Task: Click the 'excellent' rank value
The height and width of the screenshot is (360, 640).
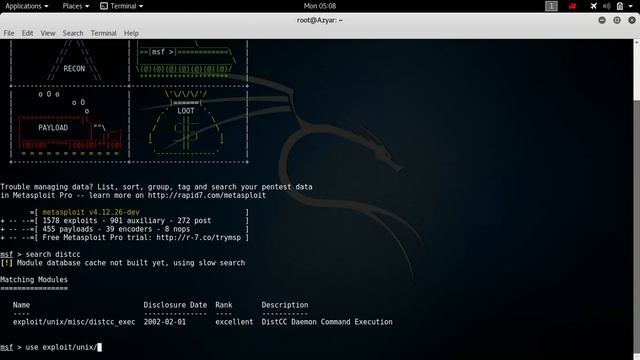Action: (x=234, y=322)
